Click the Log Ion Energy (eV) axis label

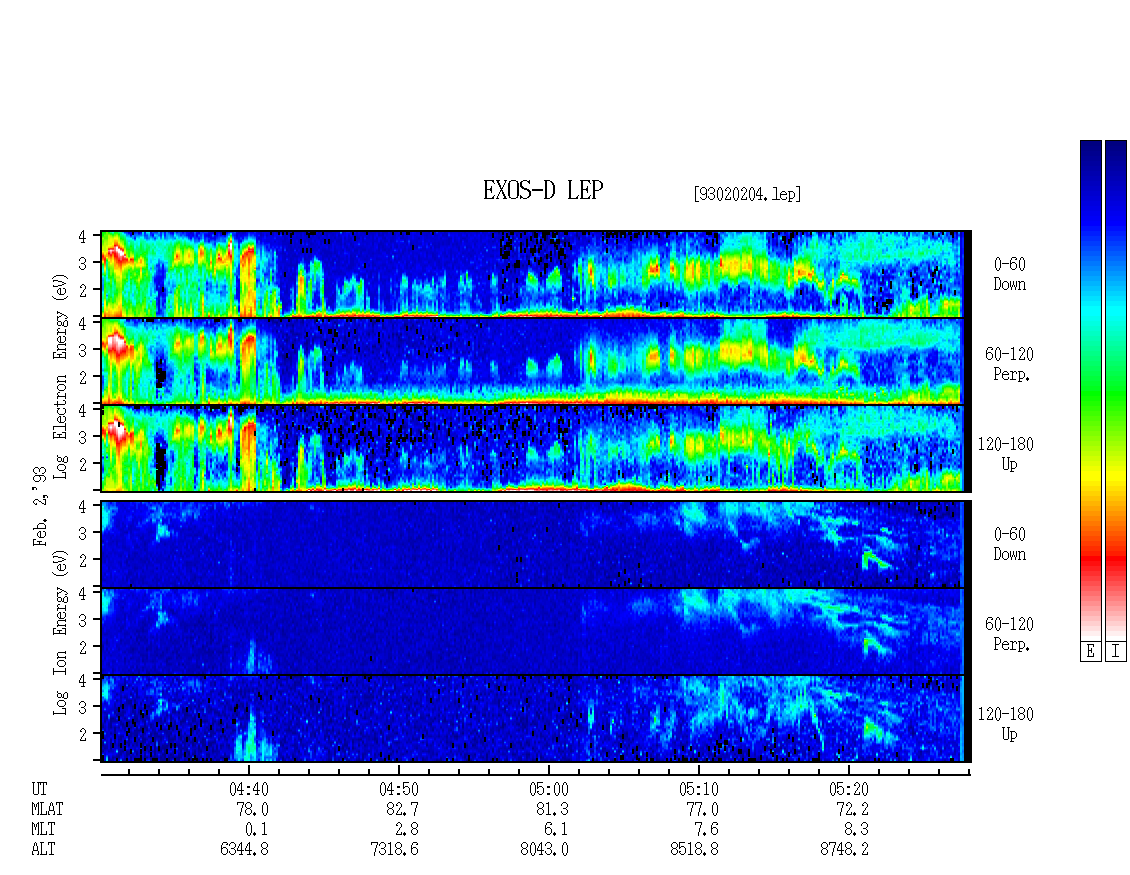point(60,633)
